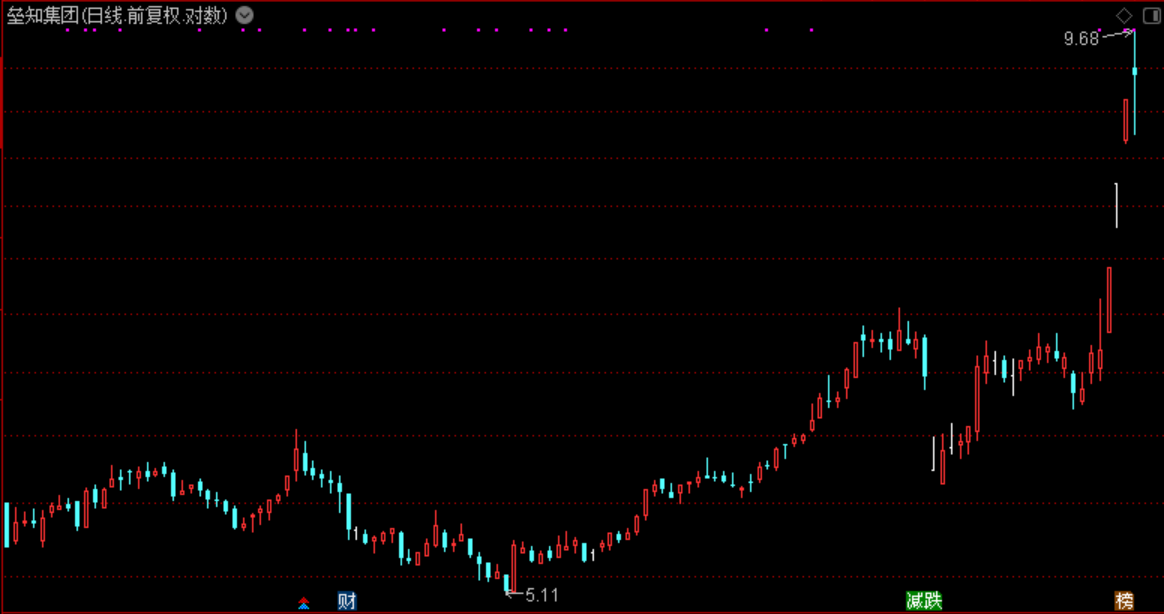Select the long red candle just before the white gap bar
This screenshot has width=1164, height=614.
coord(1109,300)
